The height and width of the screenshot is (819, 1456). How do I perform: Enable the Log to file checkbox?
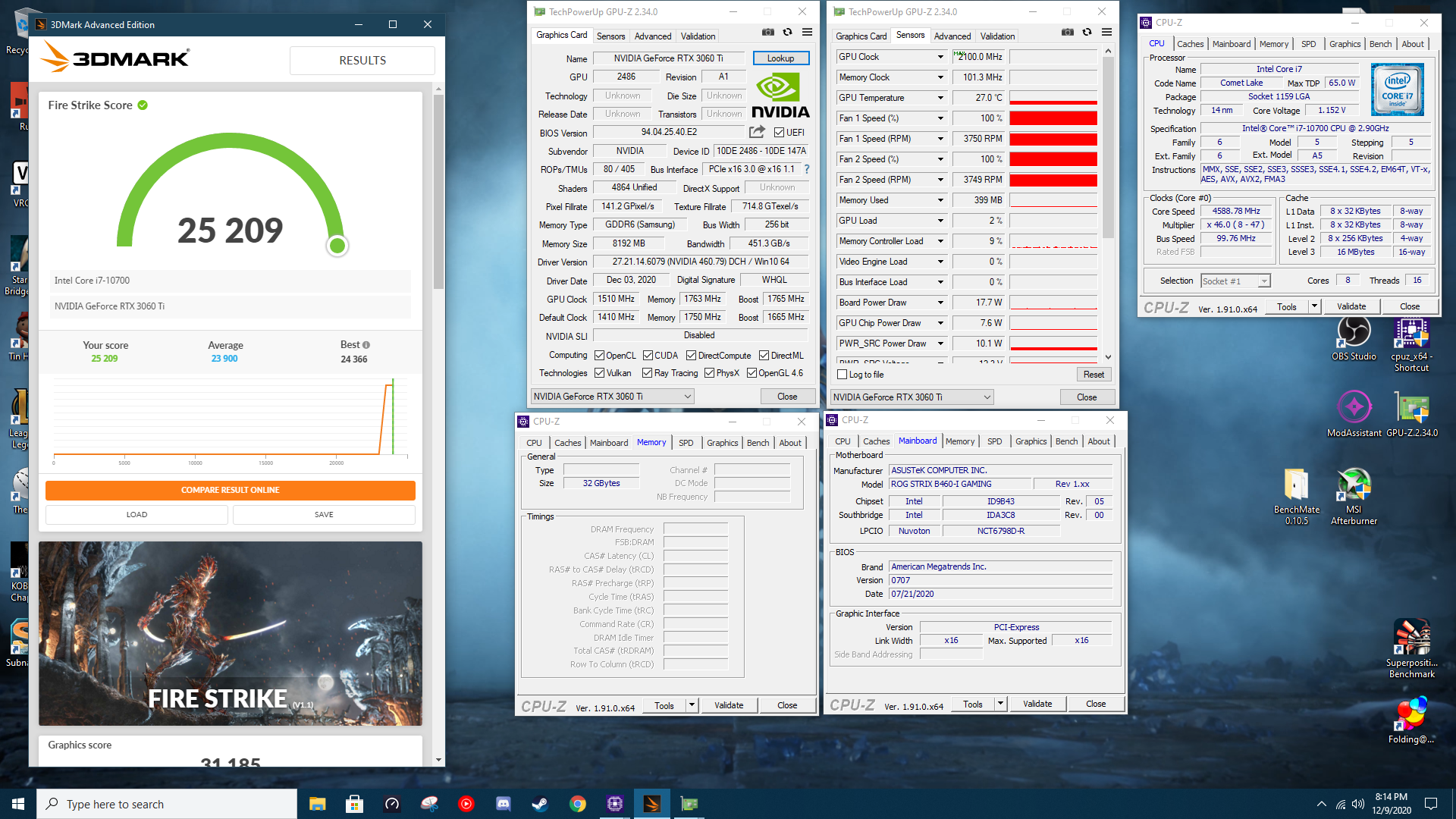[843, 375]
